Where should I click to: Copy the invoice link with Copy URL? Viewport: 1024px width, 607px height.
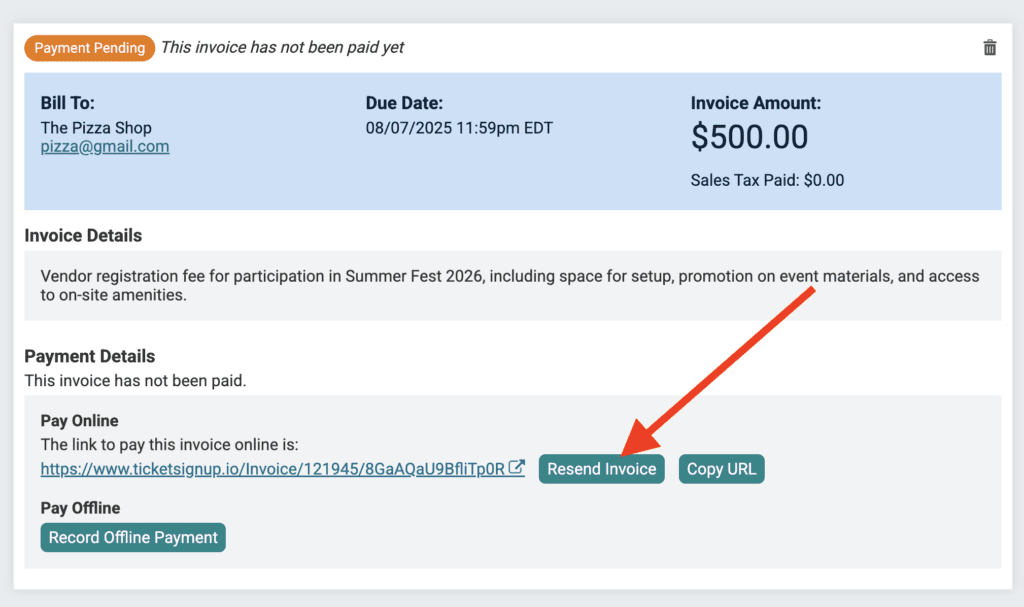click(721, 469)
